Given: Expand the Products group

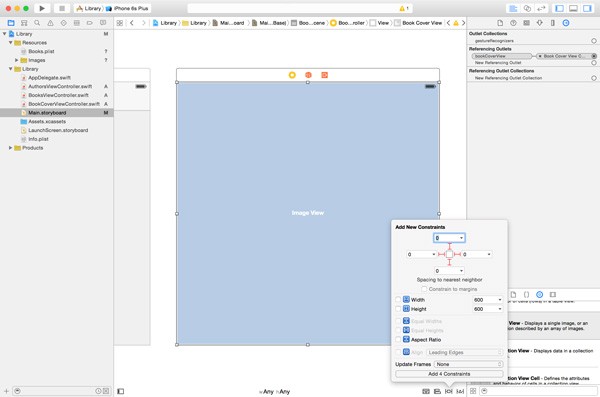Looking at the screenshot, I should click(x=10, y=148).
